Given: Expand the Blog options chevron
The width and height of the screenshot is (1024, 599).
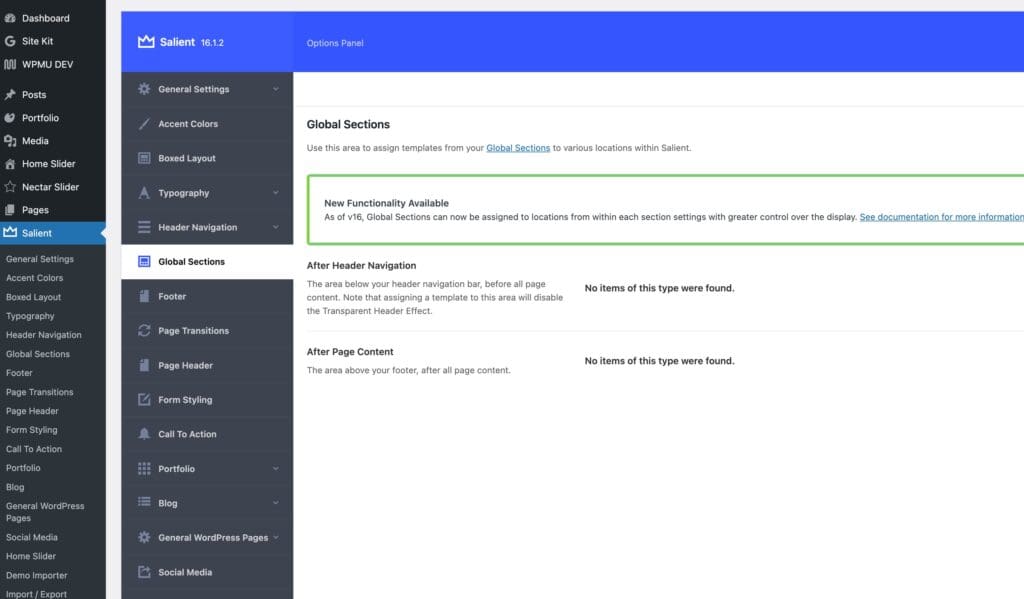Looking at the screenshot, I should coord(276,503).
